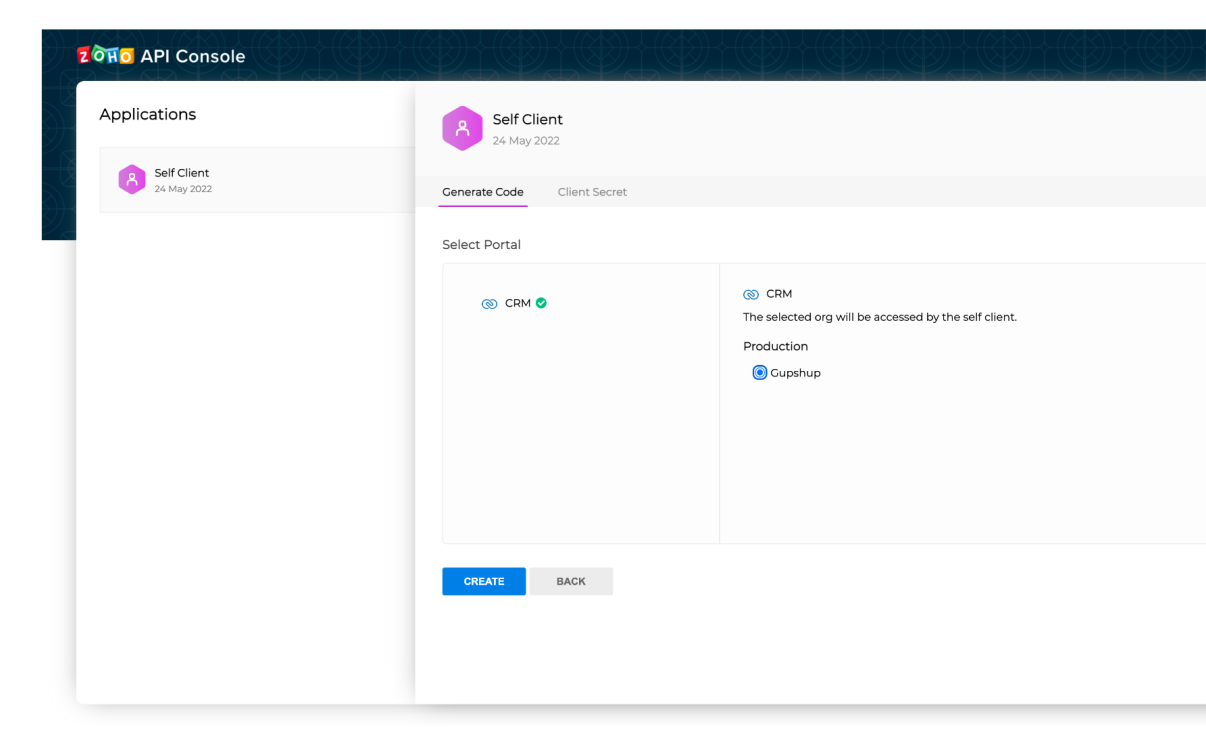Image resolution: width=1206 pixels, height=750 pixels.
Task: Click the CRM icon in the details pane
Action: point(751,294)
